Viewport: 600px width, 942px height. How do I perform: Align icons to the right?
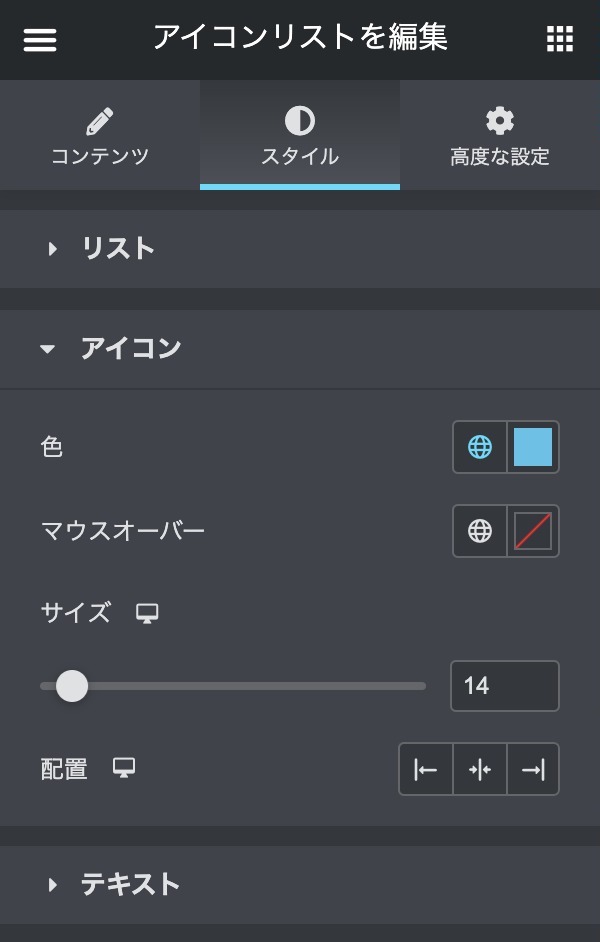[533, 769]
